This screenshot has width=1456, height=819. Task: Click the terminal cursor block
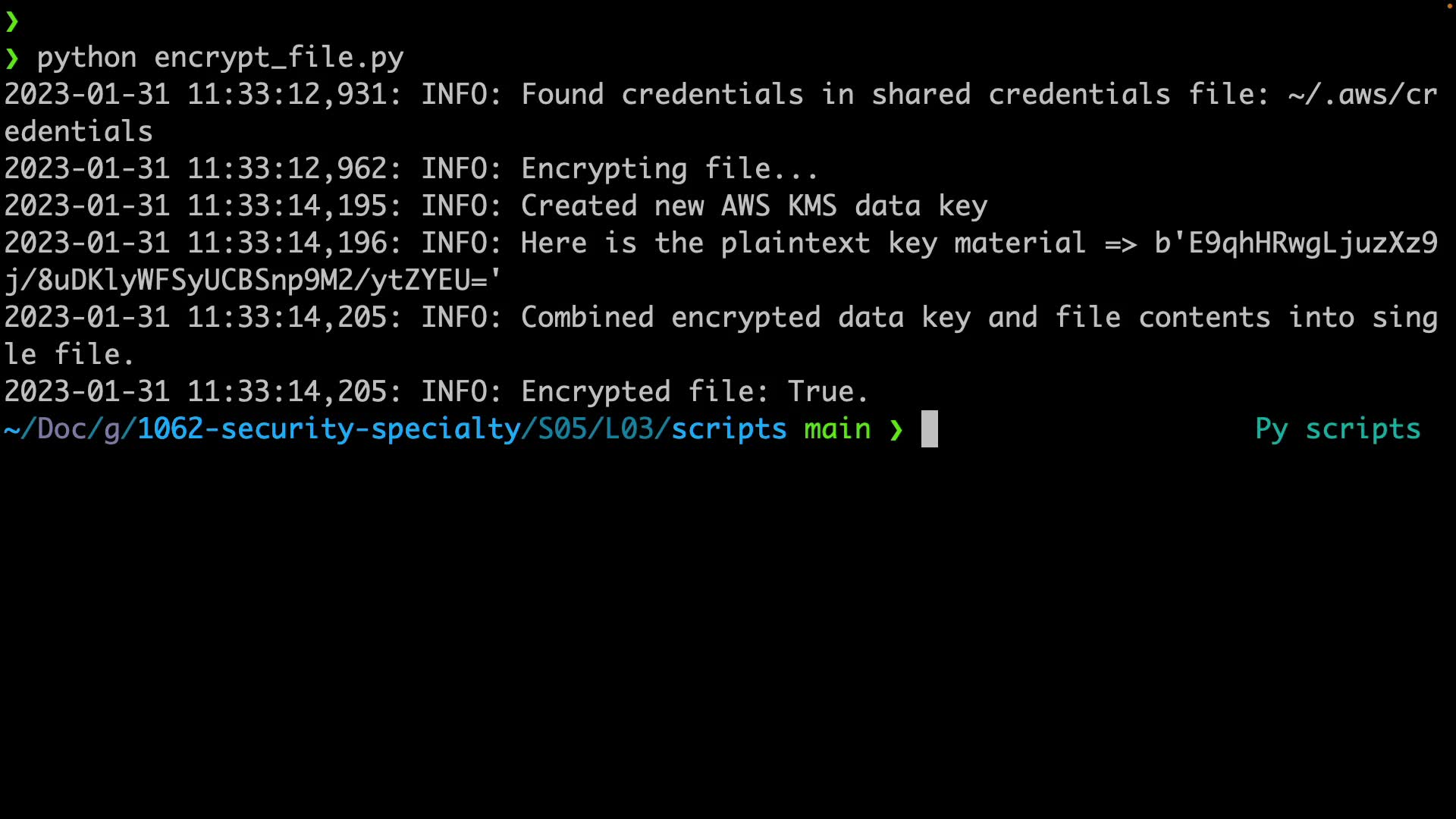[929, 429]
